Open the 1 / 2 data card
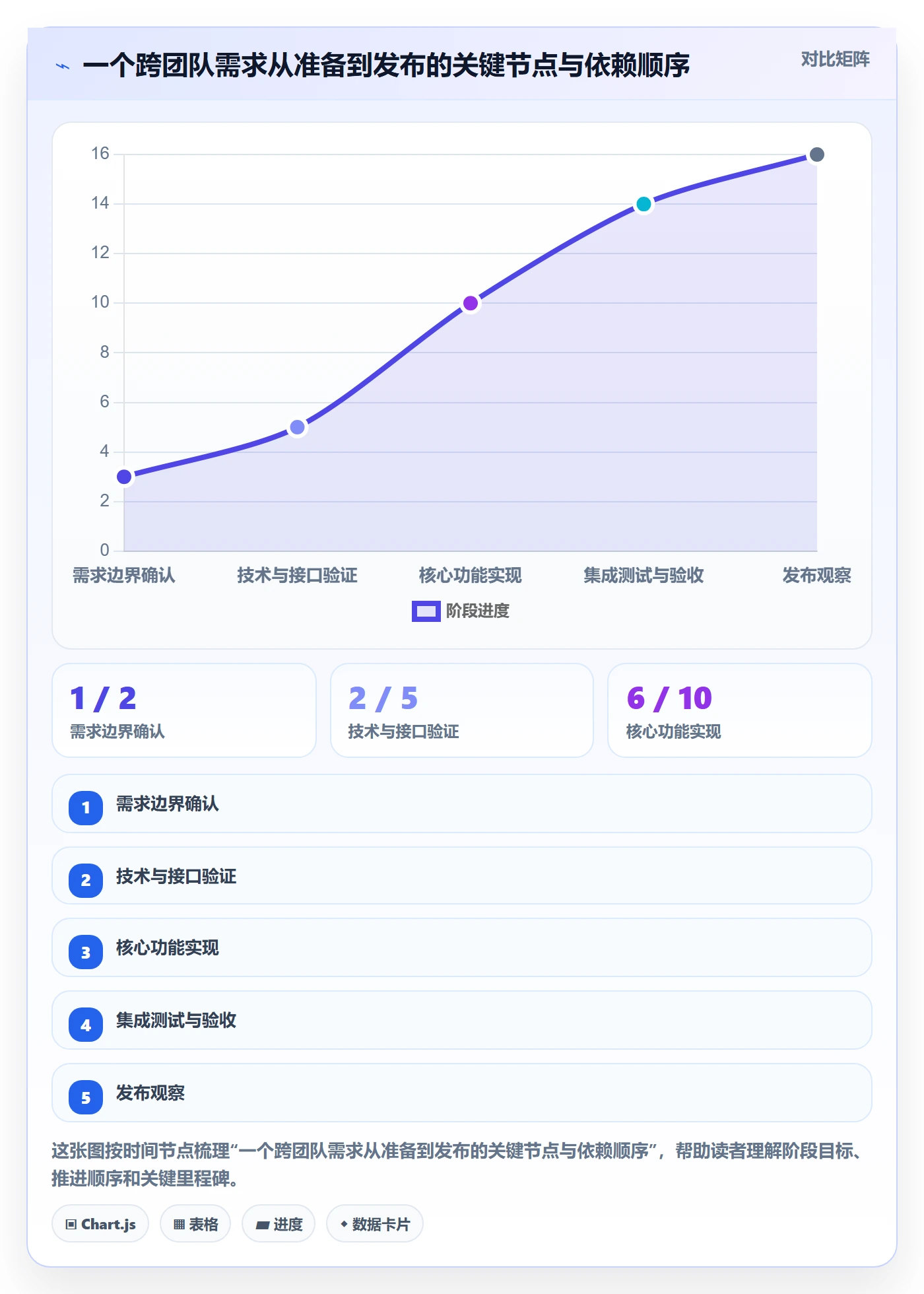924x1294 pixels. 184,710
